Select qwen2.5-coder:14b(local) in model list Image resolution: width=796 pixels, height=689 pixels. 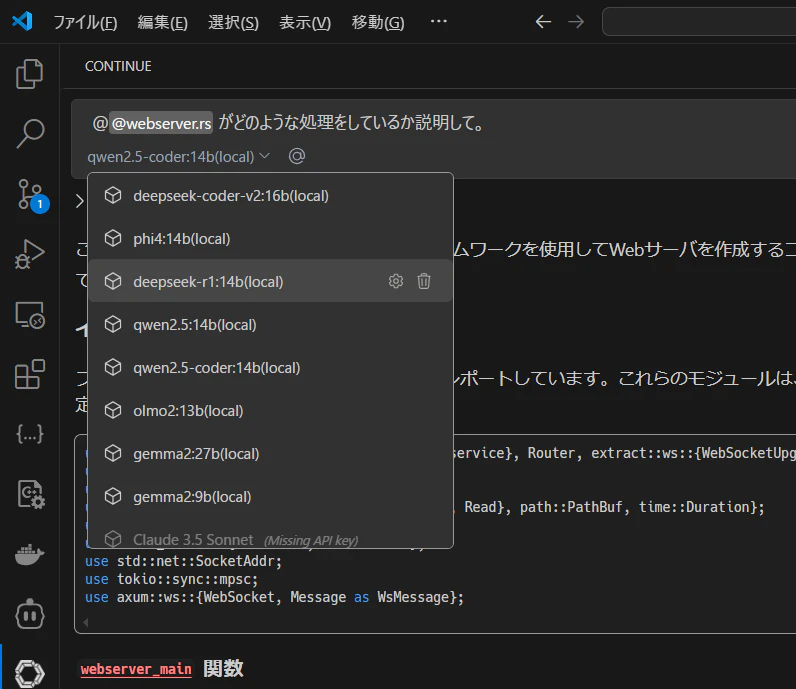pyautogui.click(x=271, y=368)
